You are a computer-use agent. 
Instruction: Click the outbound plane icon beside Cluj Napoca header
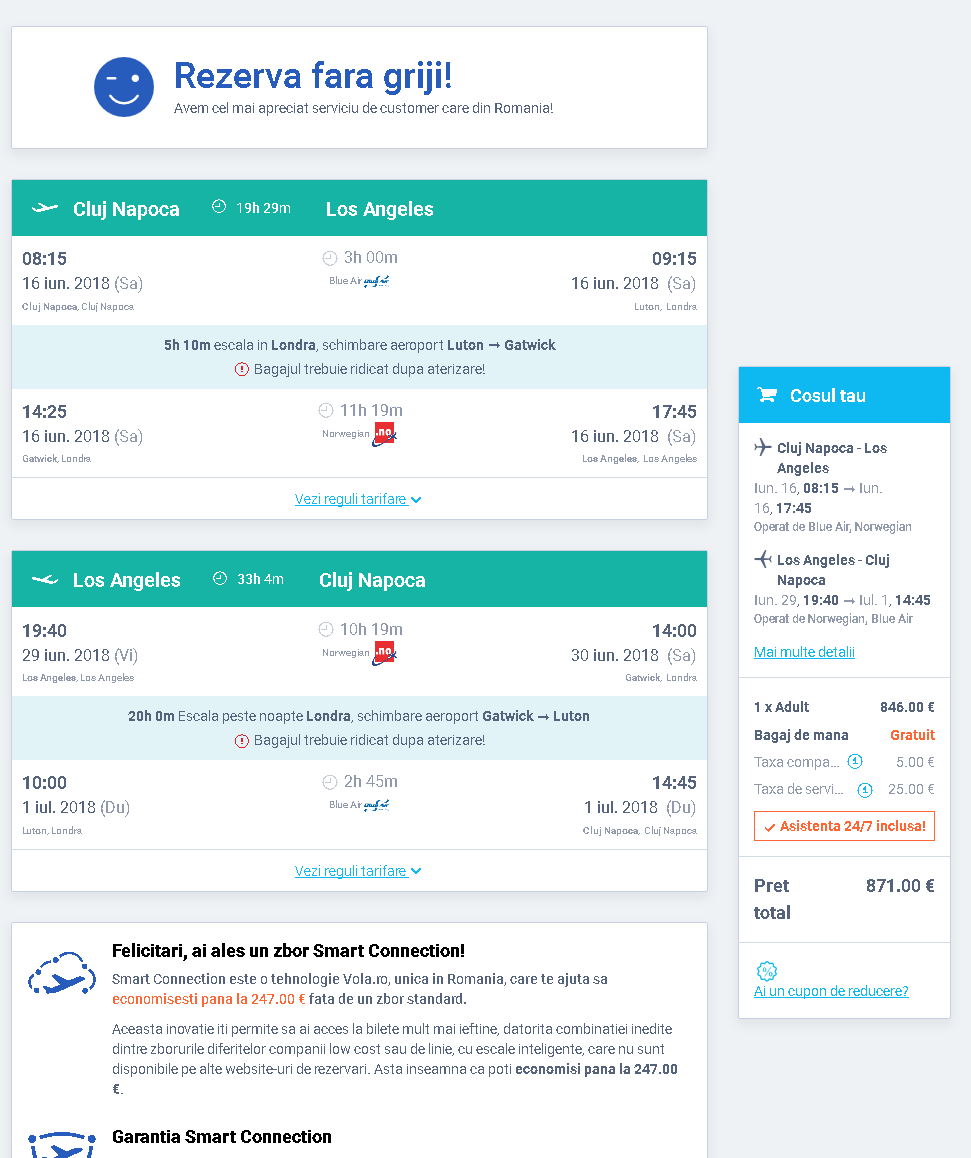pyautogui.click(x=45, y=208)
